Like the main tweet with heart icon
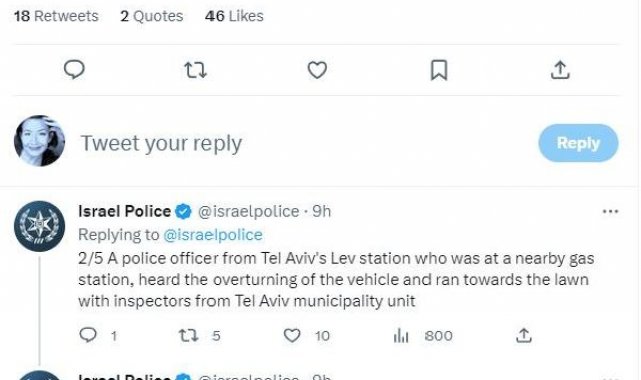 (x=317, y=70)
